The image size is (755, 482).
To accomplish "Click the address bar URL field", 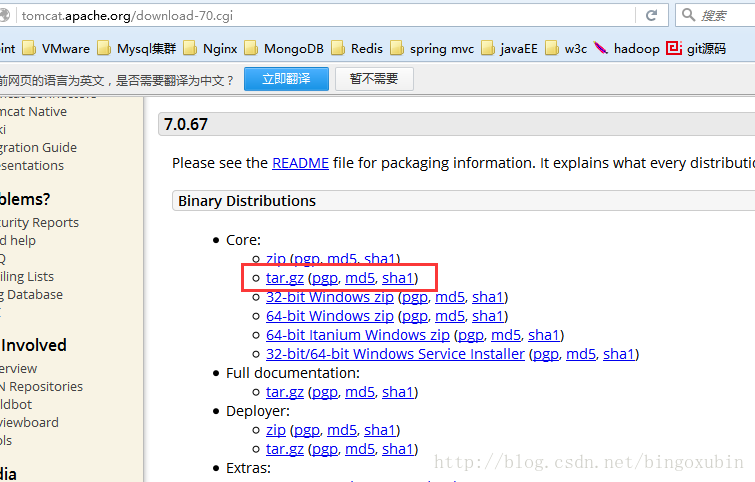I will click(327, 16).
